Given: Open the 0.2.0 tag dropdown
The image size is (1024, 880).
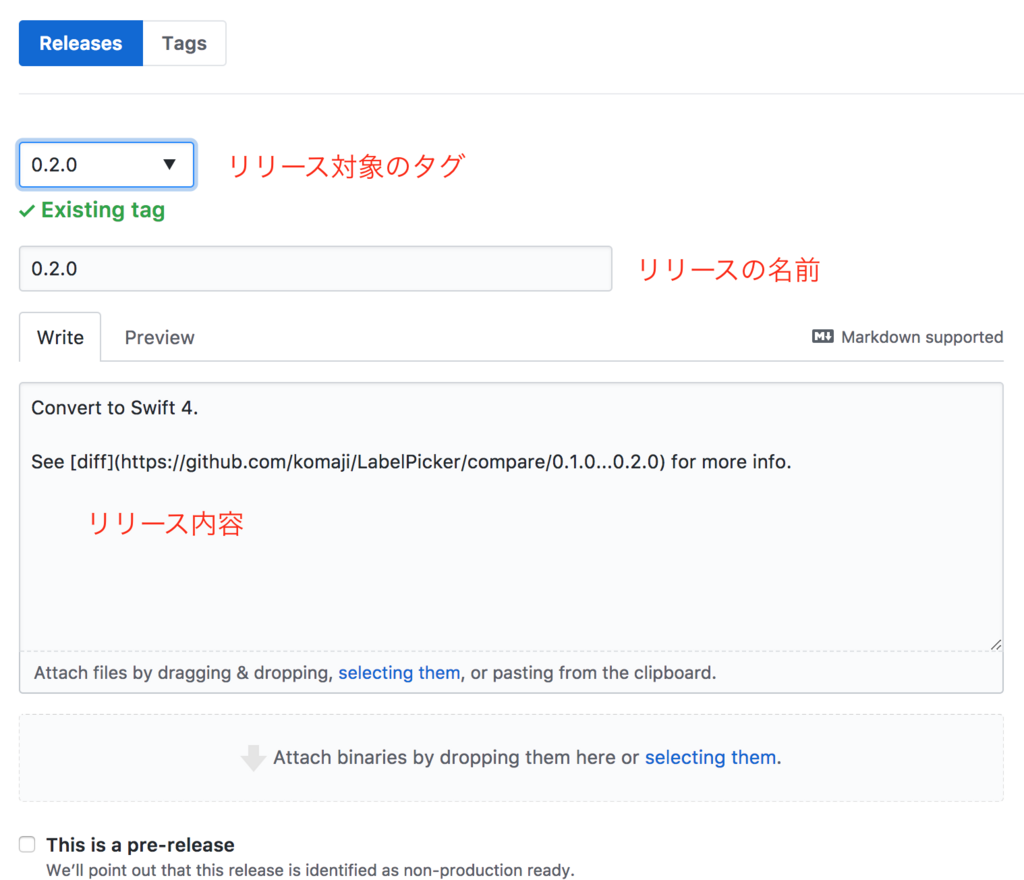Looking at the screenshot, I should 106,165.
